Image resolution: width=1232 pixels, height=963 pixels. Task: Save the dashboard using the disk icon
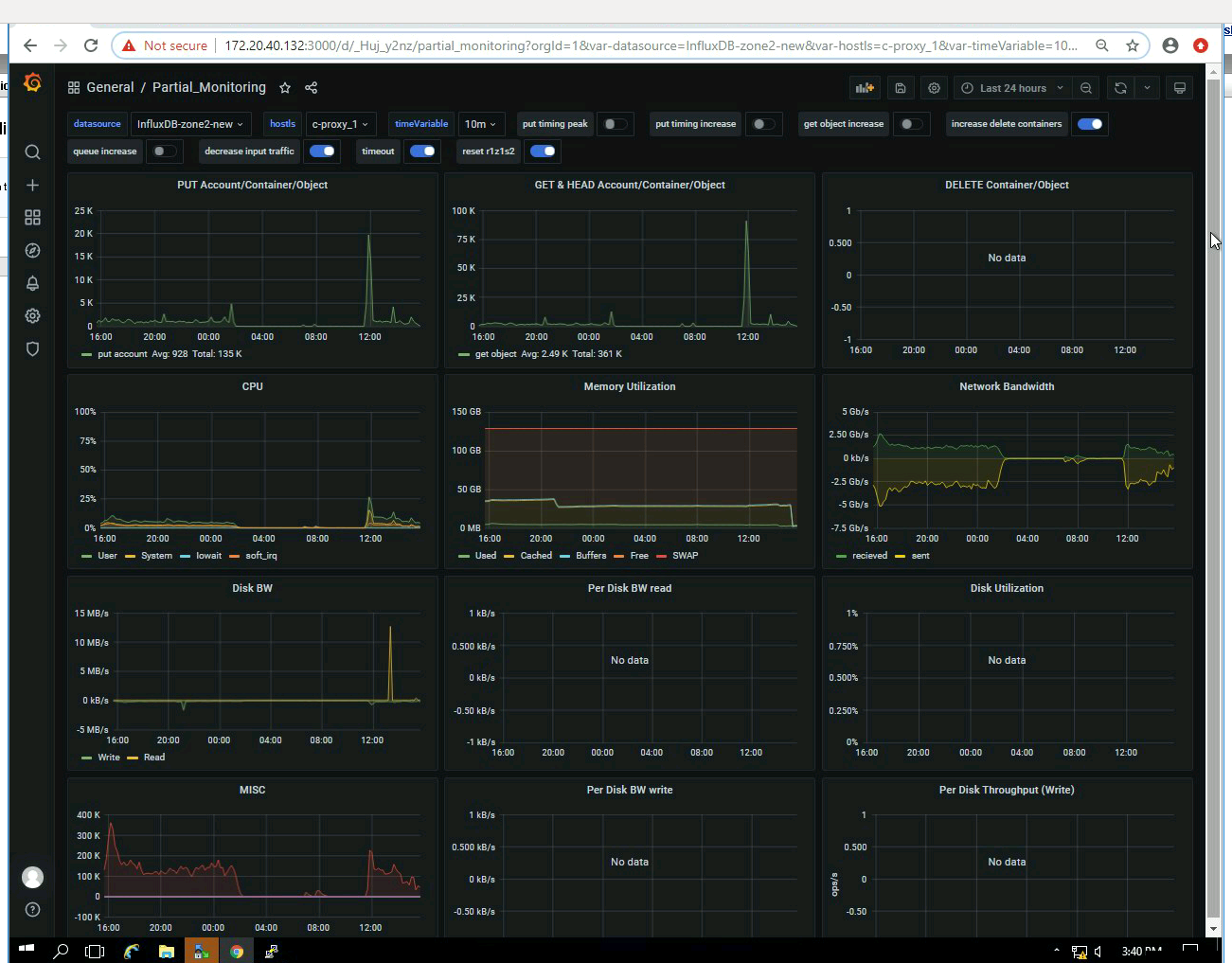pyautogui.click(x=901, y=88)
